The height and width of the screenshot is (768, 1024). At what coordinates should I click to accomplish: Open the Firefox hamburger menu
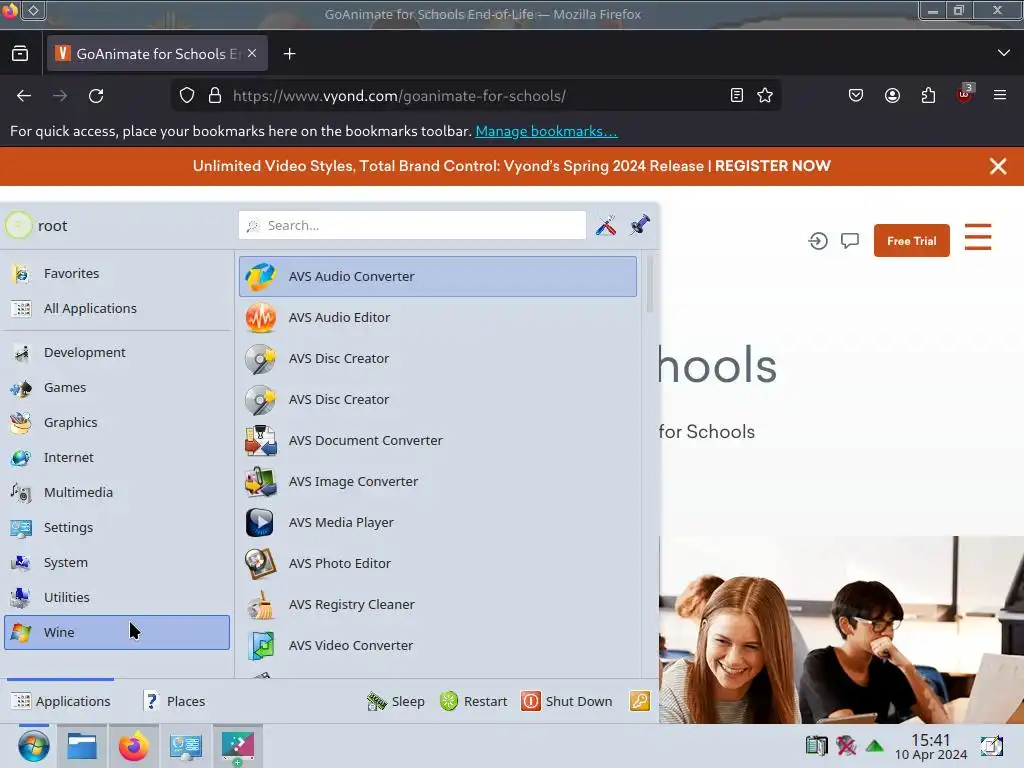click(x=1000, y=95)
